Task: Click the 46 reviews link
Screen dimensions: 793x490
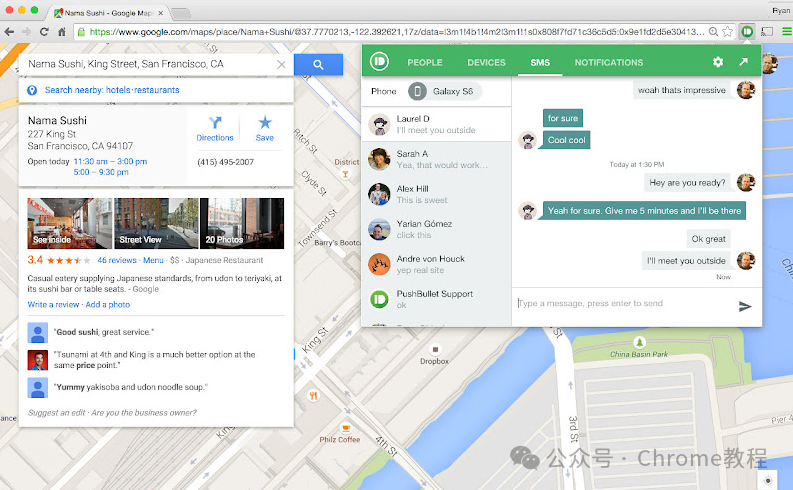Action: (x=117, y=260)
